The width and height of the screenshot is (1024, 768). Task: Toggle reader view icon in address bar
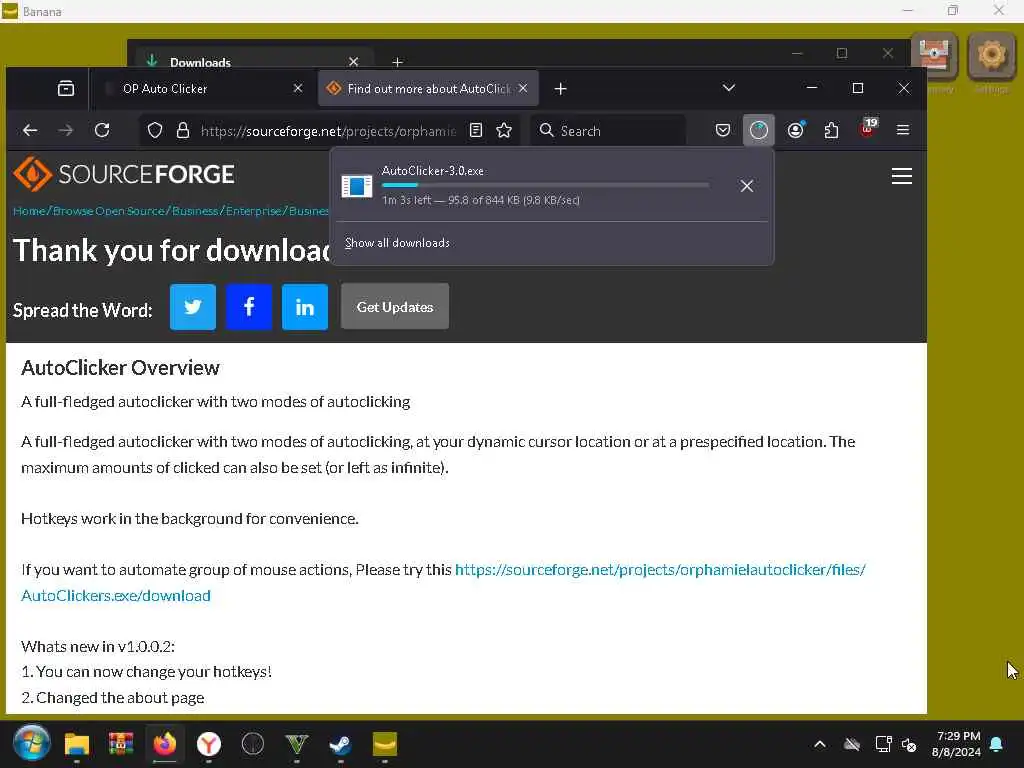pyautogui.click(x=476, y=131)
